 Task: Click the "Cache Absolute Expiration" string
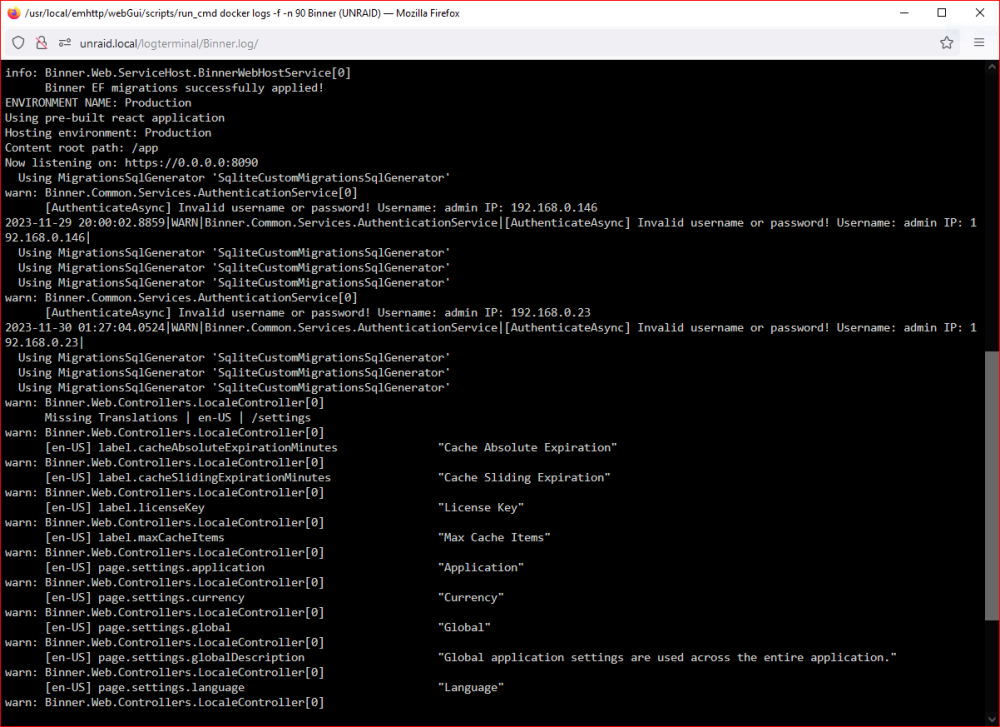point(527,448)
